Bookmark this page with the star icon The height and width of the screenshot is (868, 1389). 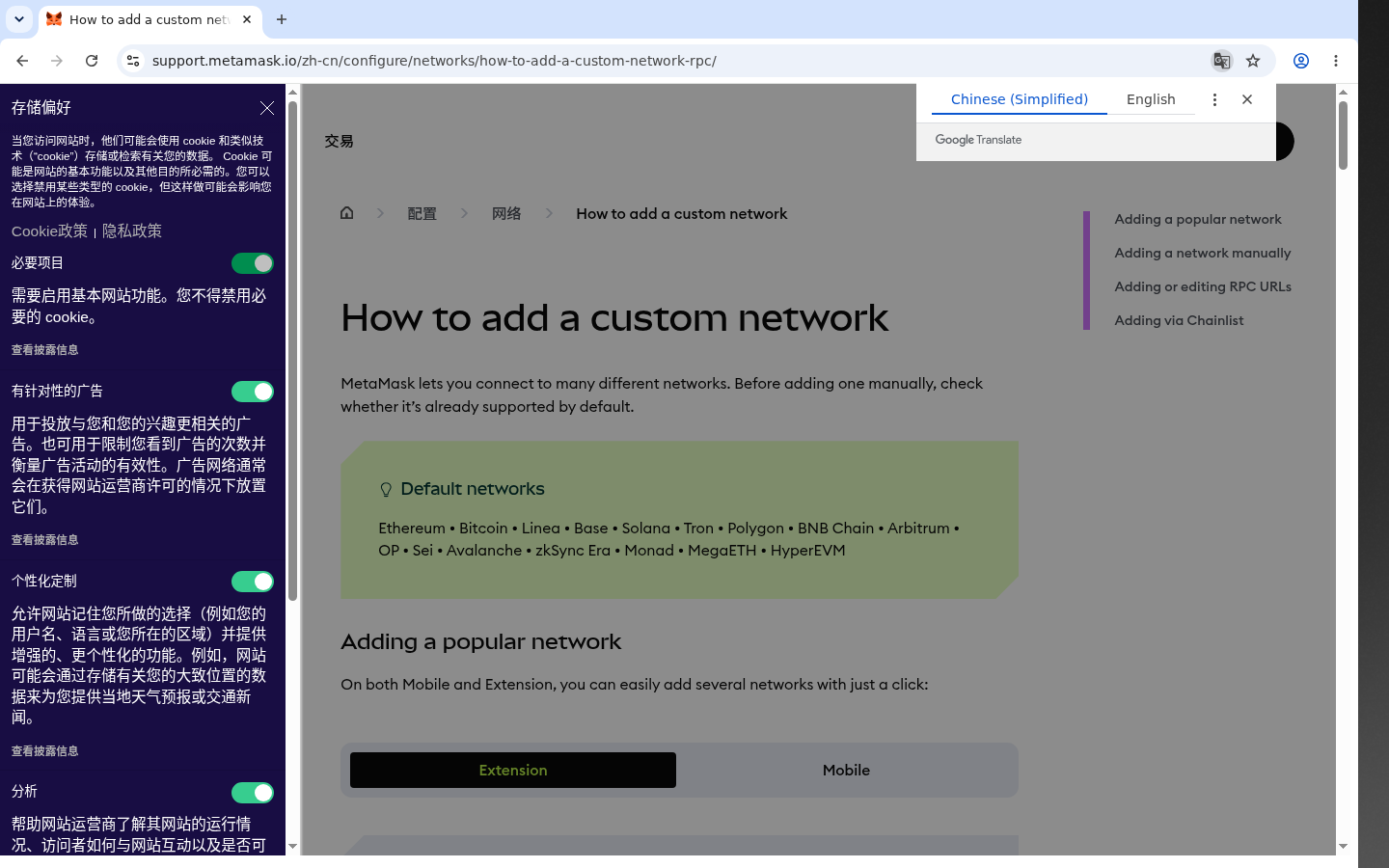[x=1253, y=61]
